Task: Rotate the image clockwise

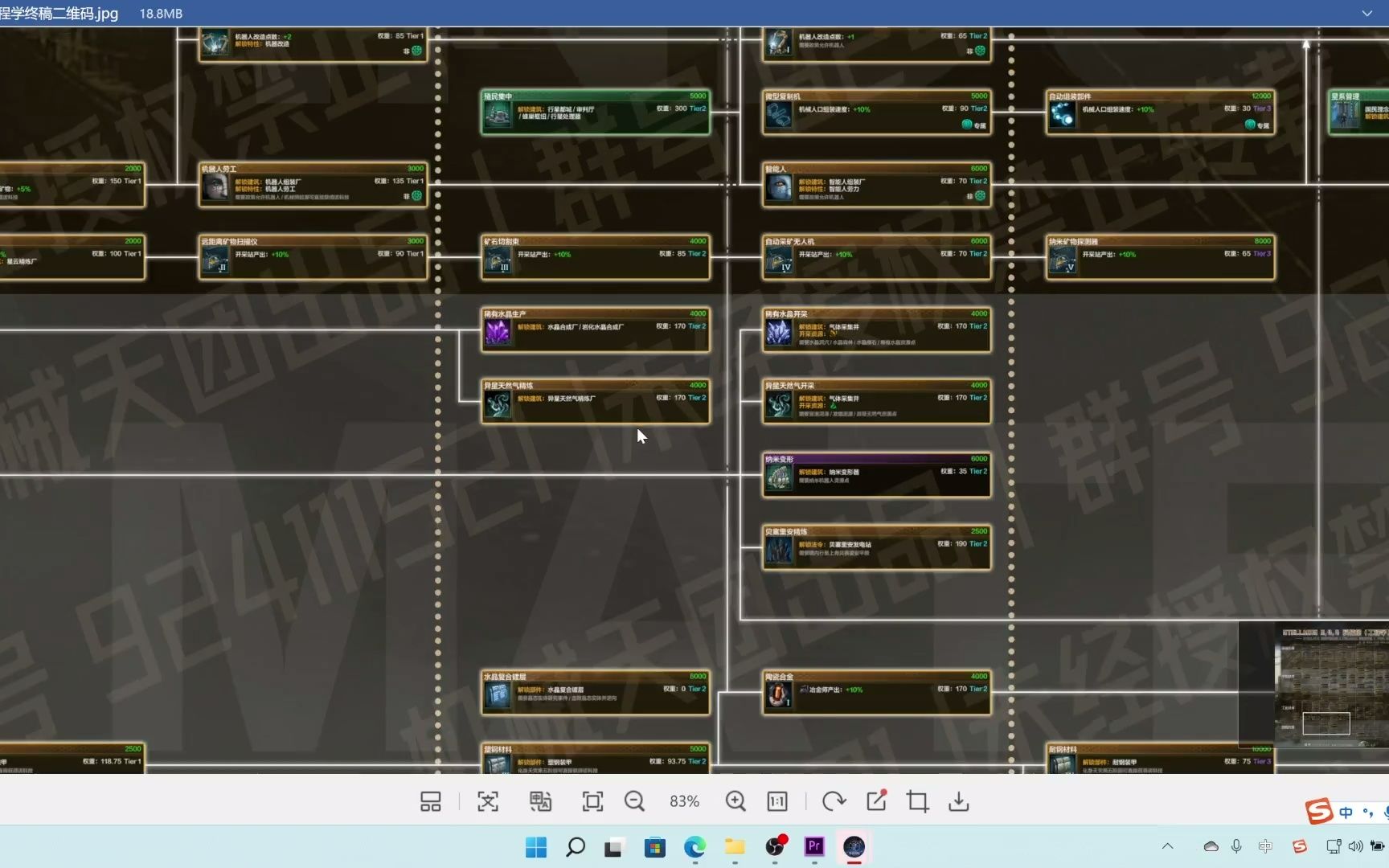Action: pos(834,801)
